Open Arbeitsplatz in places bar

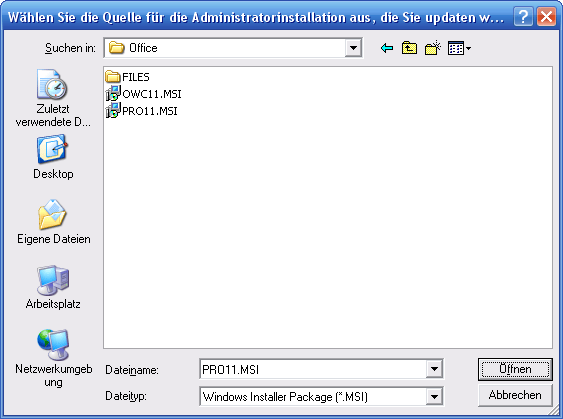coord(53,287)
